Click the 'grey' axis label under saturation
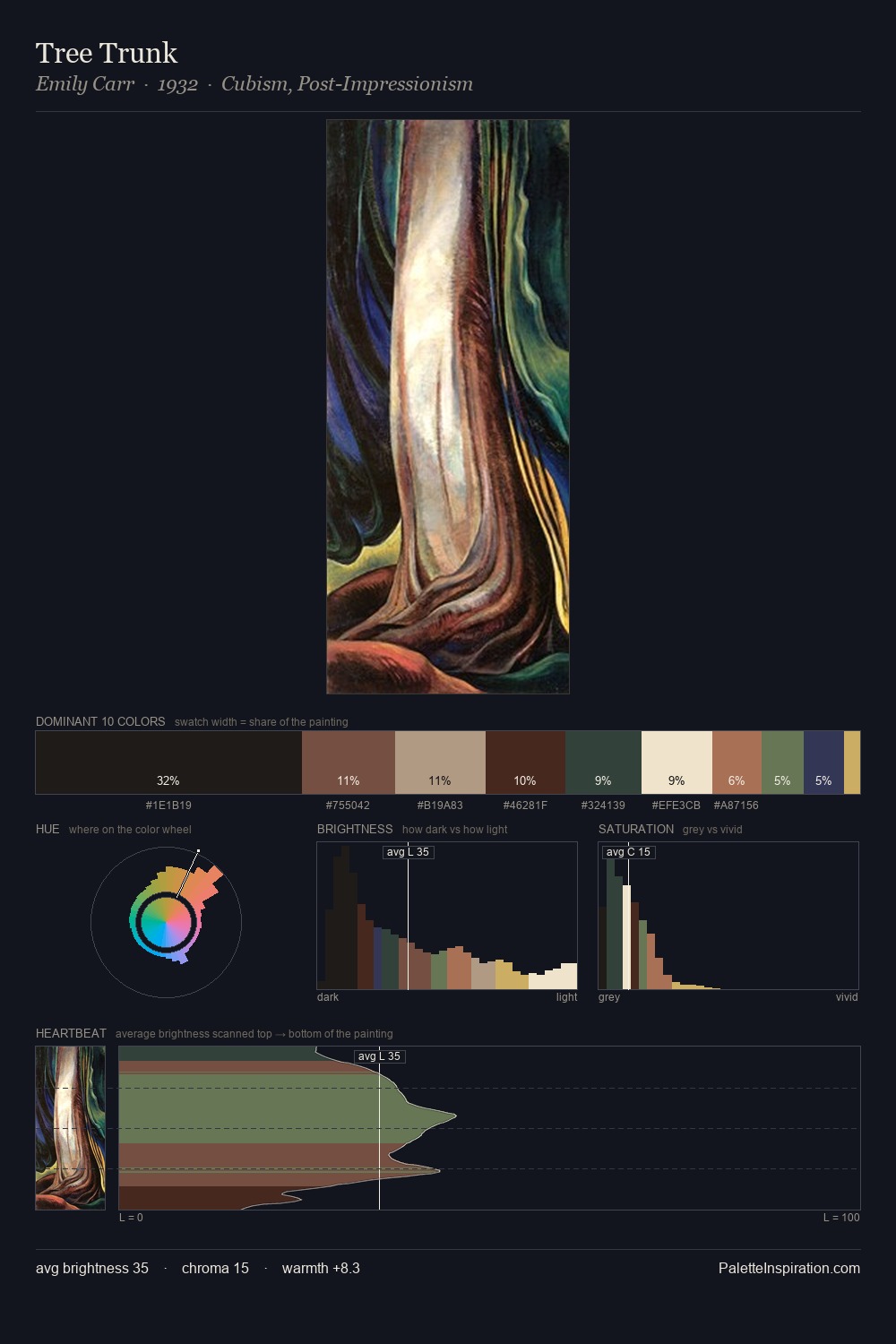Viewport: 896px width, 1344px height. point(609,997)
